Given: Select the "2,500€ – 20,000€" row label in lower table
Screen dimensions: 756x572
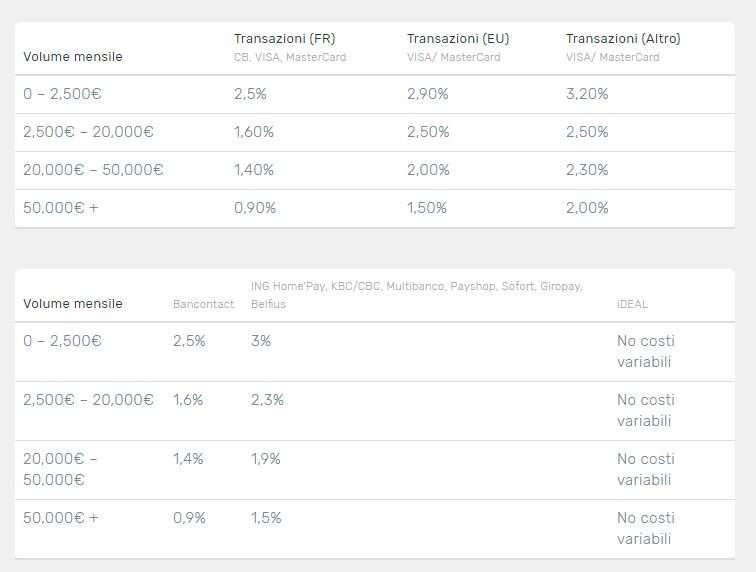Looking at the screenshot, I should click(x=88, y=400).
